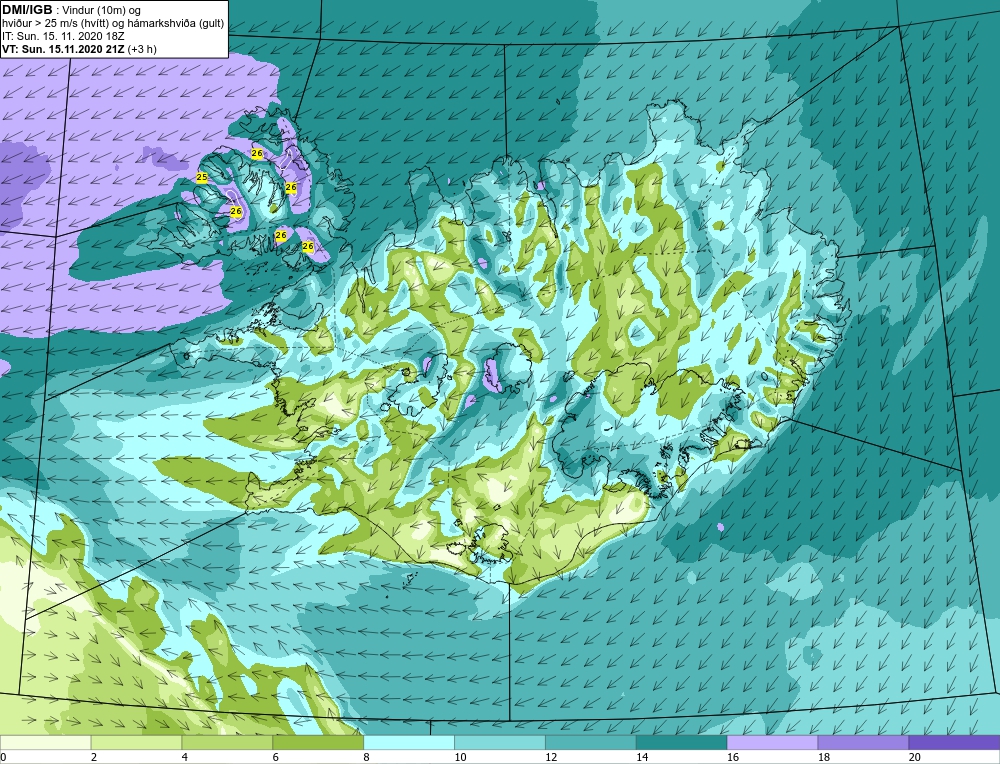The image size is (1000, 764).
Task: Click the legend scale number 10
Action: click(460, 757)
